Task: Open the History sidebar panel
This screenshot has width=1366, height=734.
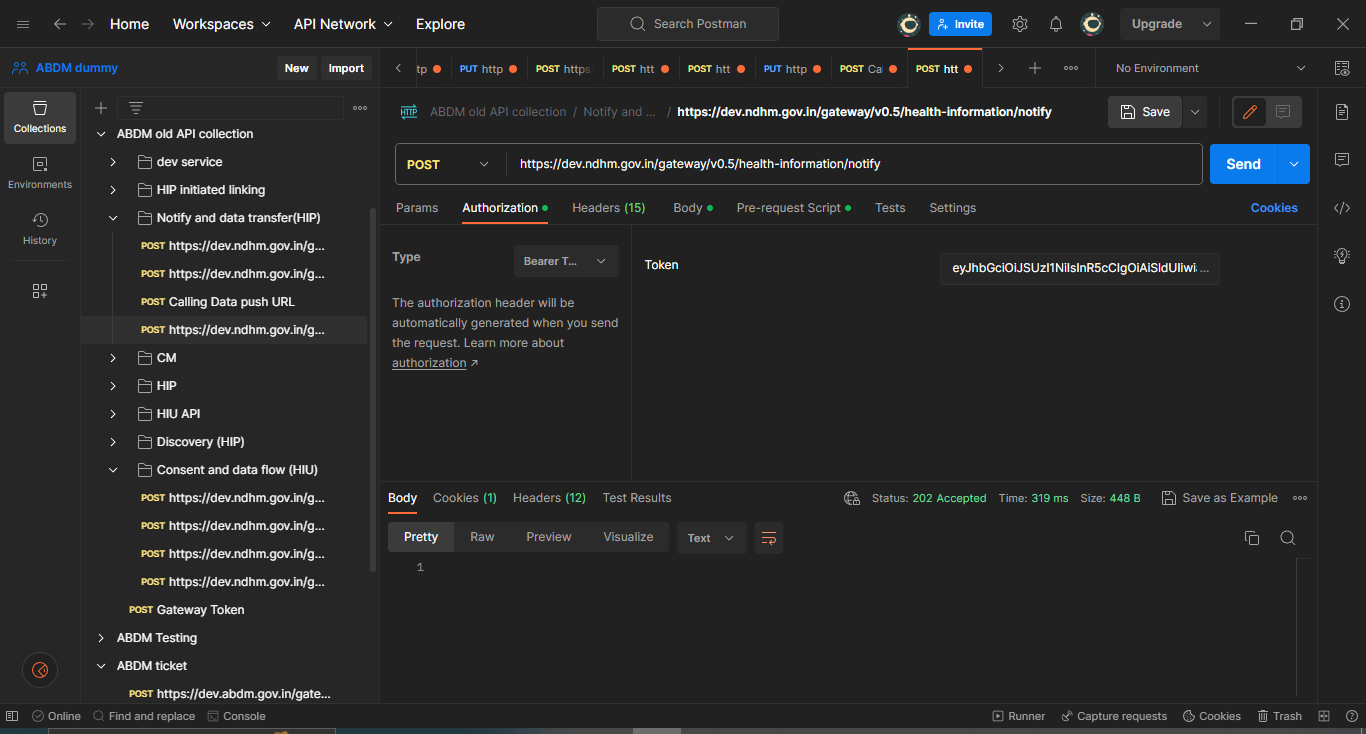Action: click(x=40, y=229)
